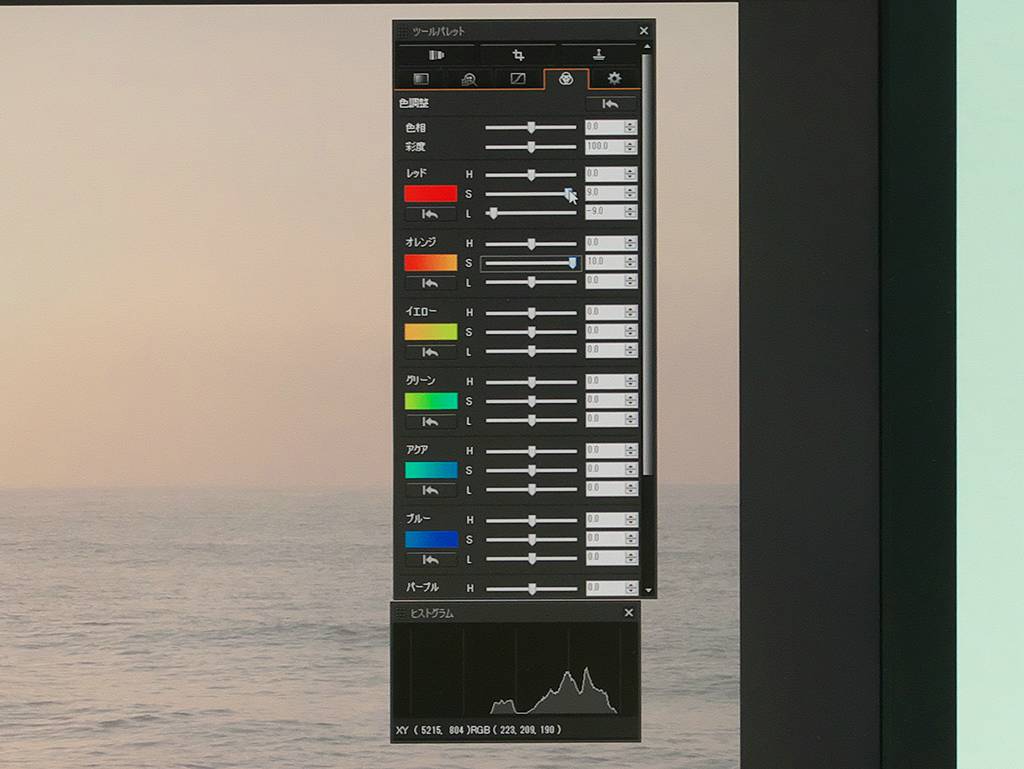Click the アクア L slider handle
Screen dimensions: 1024x769
(x=532, y=490)
